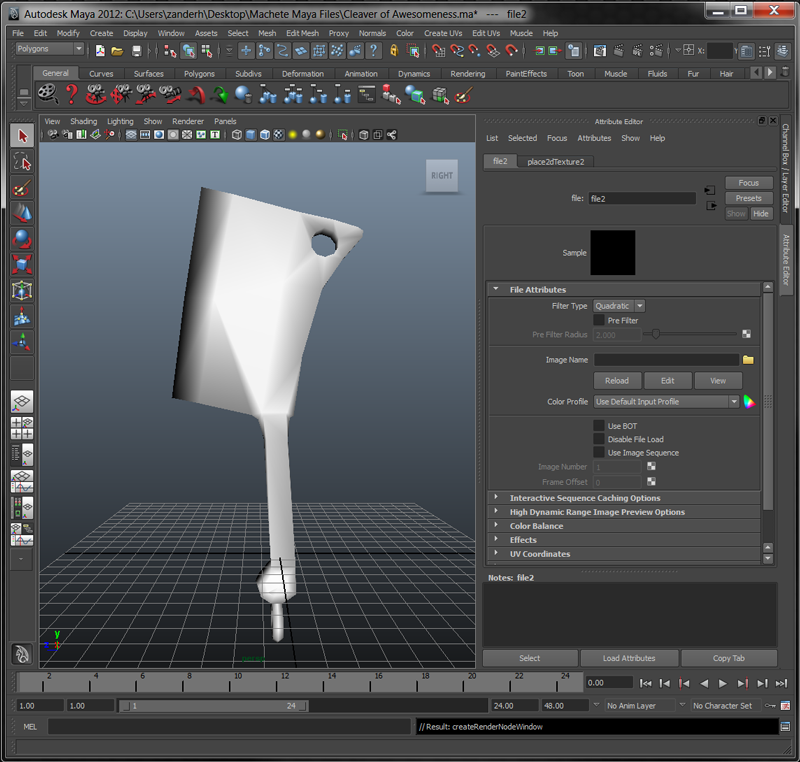This screenshot has height=762, width=800.
Task: Open the color management icon next to Color Profile
Action: click(748, 402)
